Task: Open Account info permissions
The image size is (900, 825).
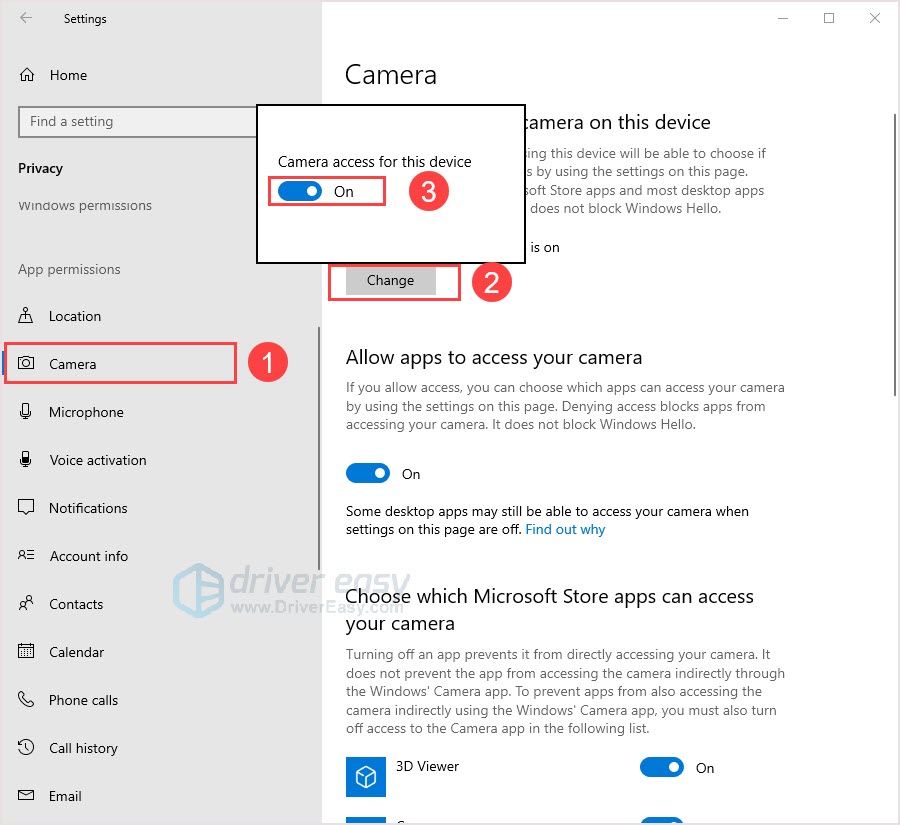Action: point(88,556)
